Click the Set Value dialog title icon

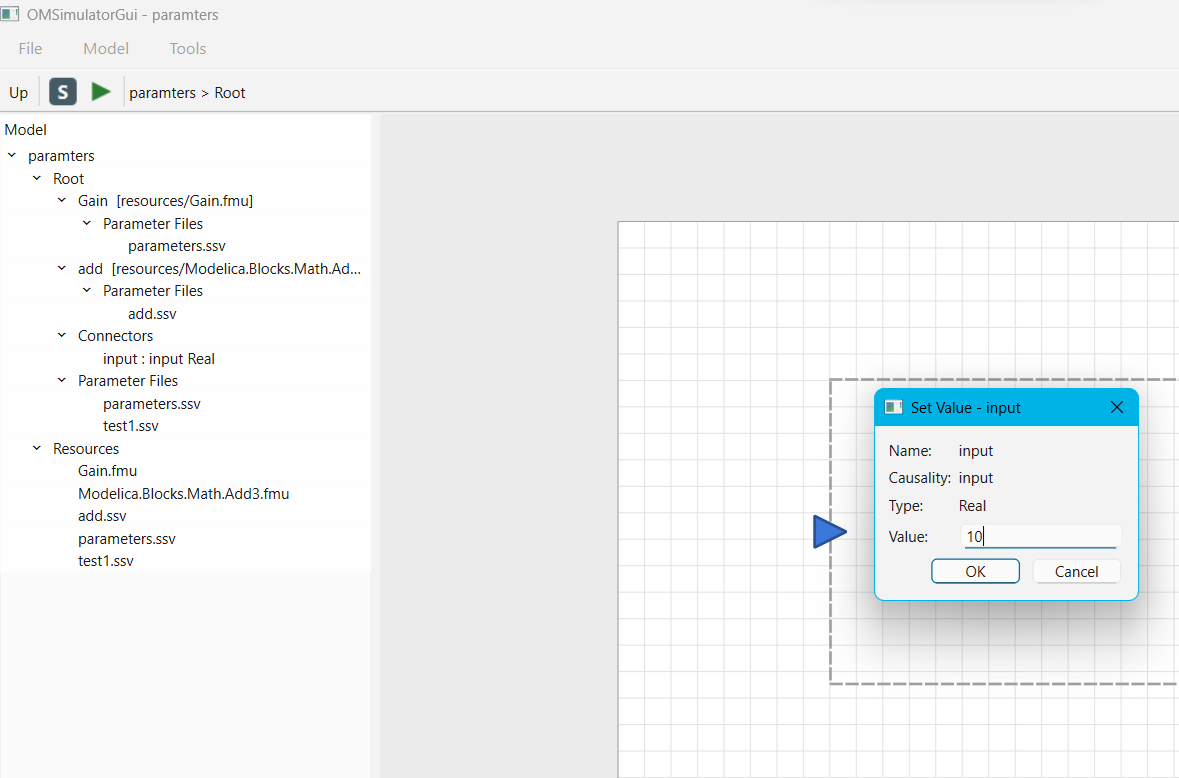point(893,407)
